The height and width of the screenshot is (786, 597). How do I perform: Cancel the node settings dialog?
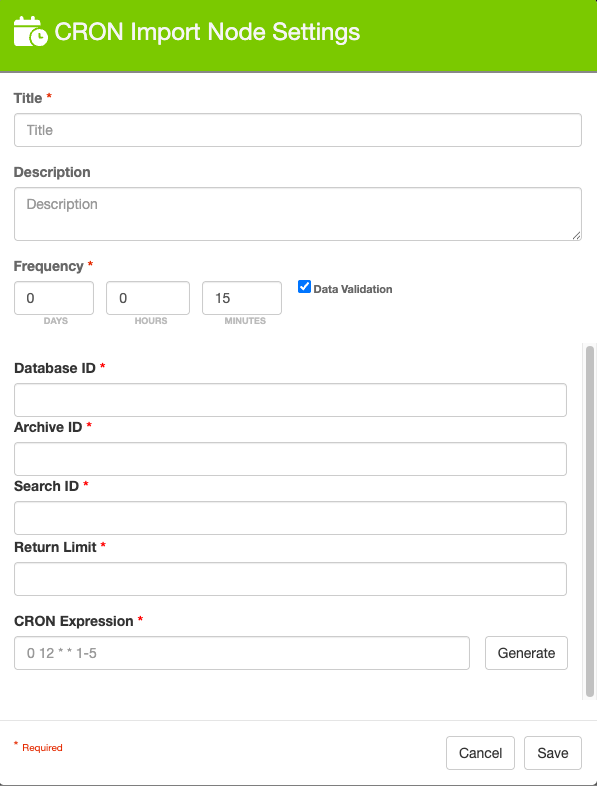tap(480, 753)
